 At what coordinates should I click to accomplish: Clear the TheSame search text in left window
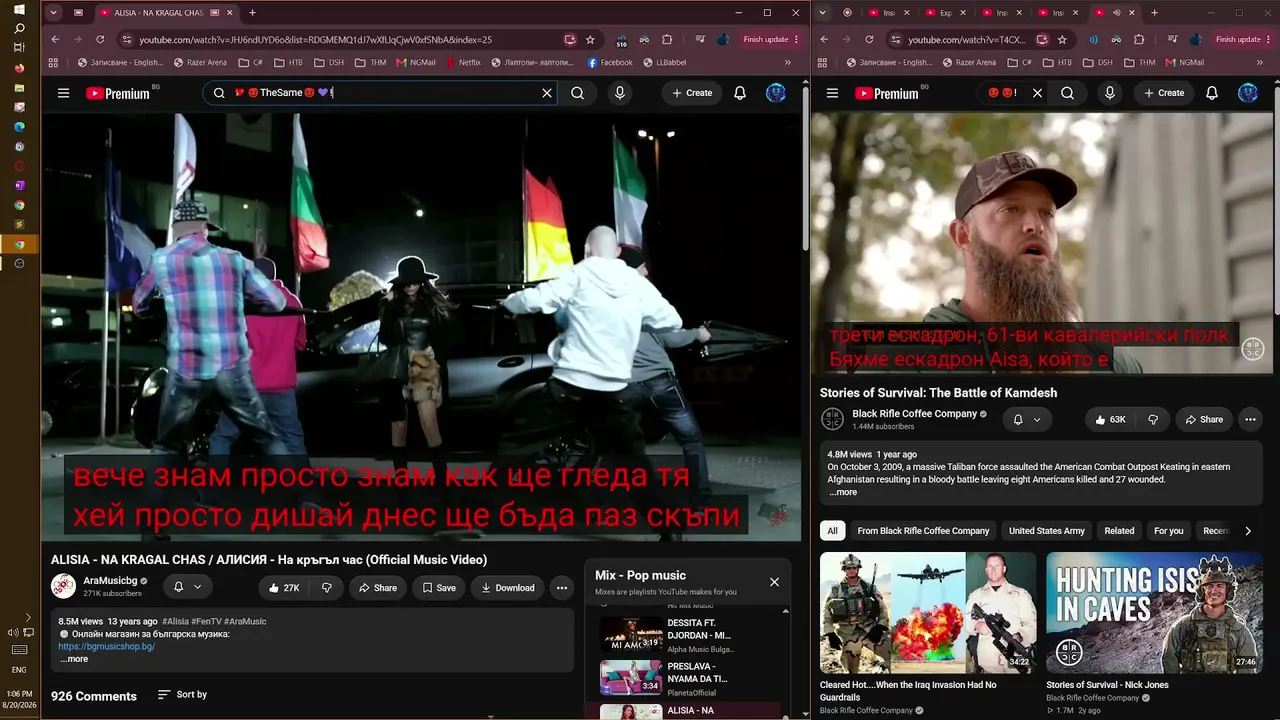(547, 93)
